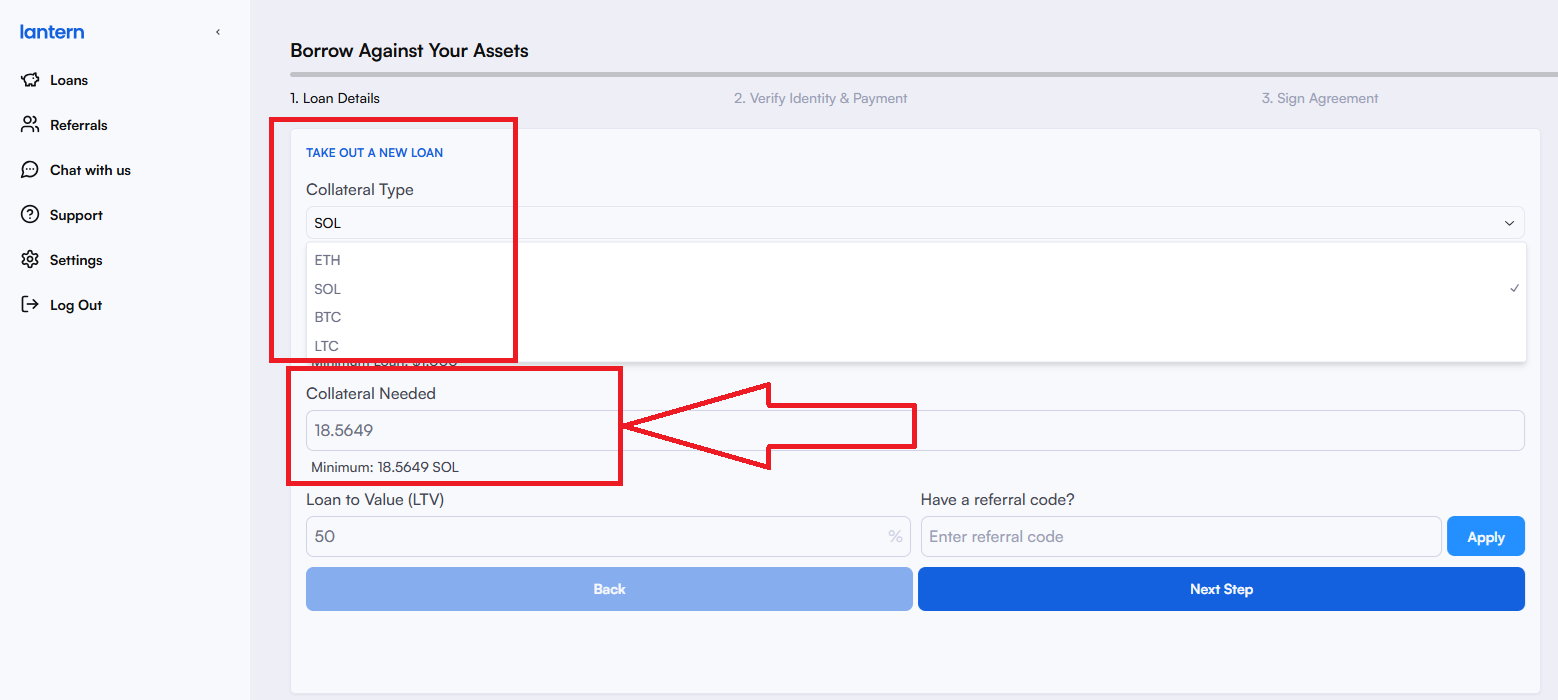Collapse the sidebar with the left chevron

217,31
